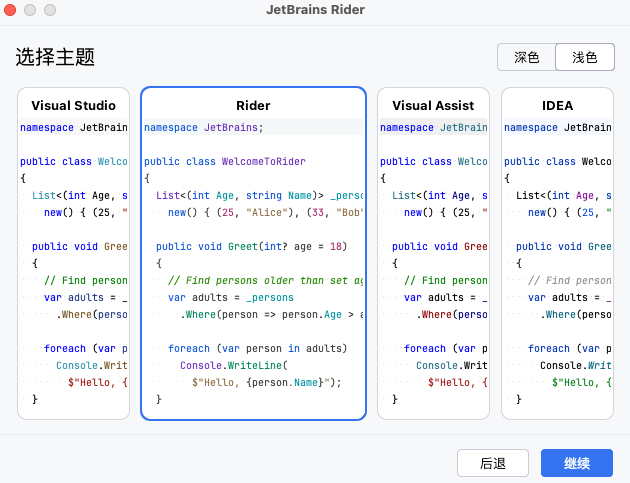The width and height of the screenshot is (630, 483).
Task: Click 'Console.WriteLine(' in Rider preview
Action: [234, 365]
